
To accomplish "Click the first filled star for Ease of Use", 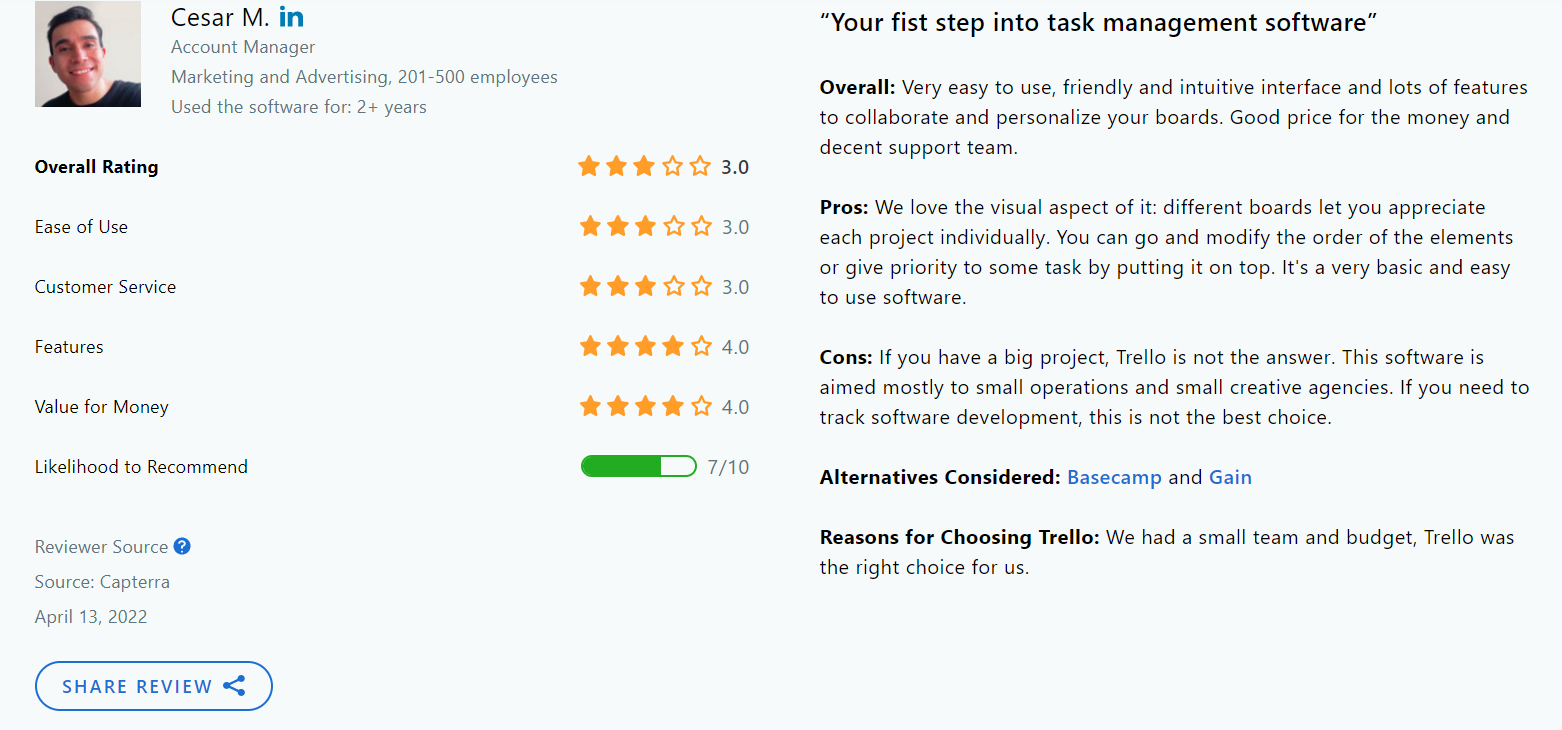I will click(x=589, y=226).
